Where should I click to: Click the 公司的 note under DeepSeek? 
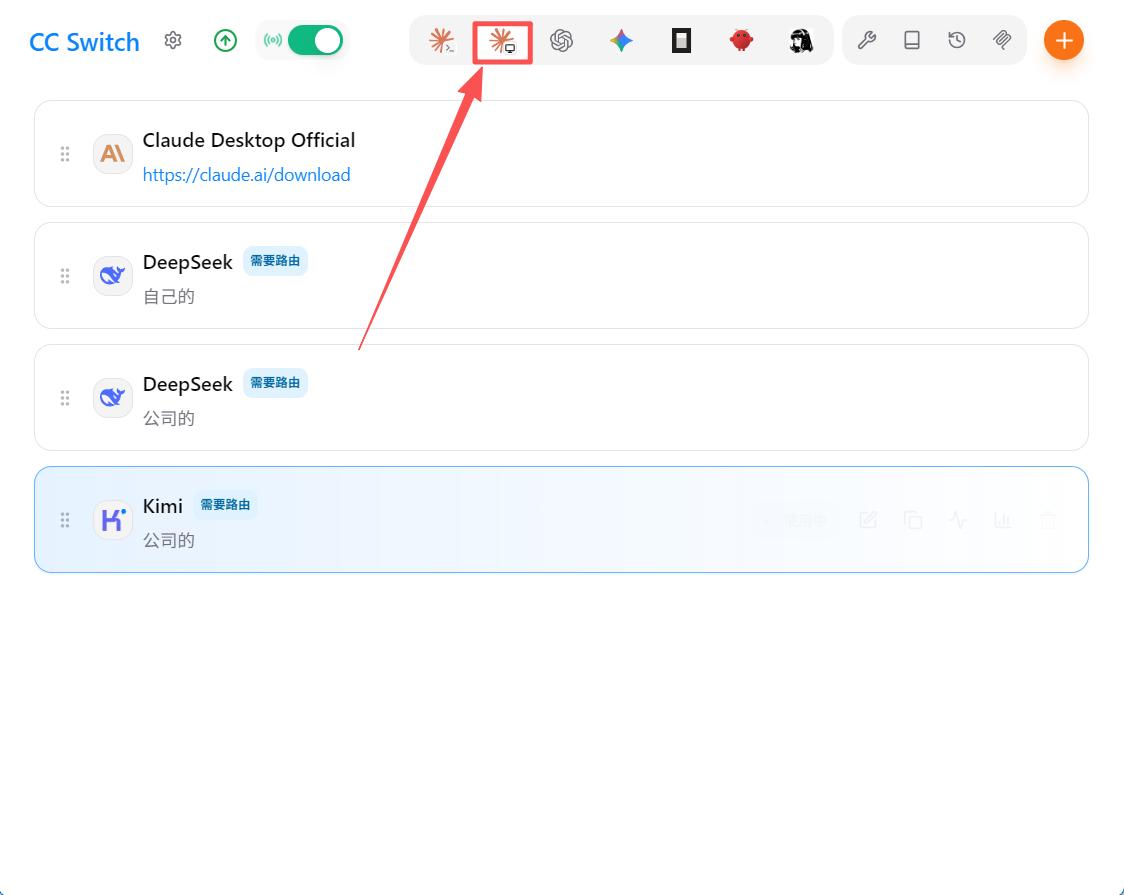tap(168, 418)
